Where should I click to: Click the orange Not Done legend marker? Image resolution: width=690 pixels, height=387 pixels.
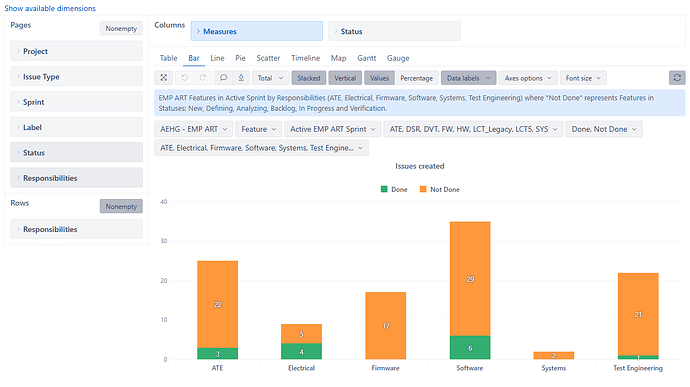(x=423, y=189)
